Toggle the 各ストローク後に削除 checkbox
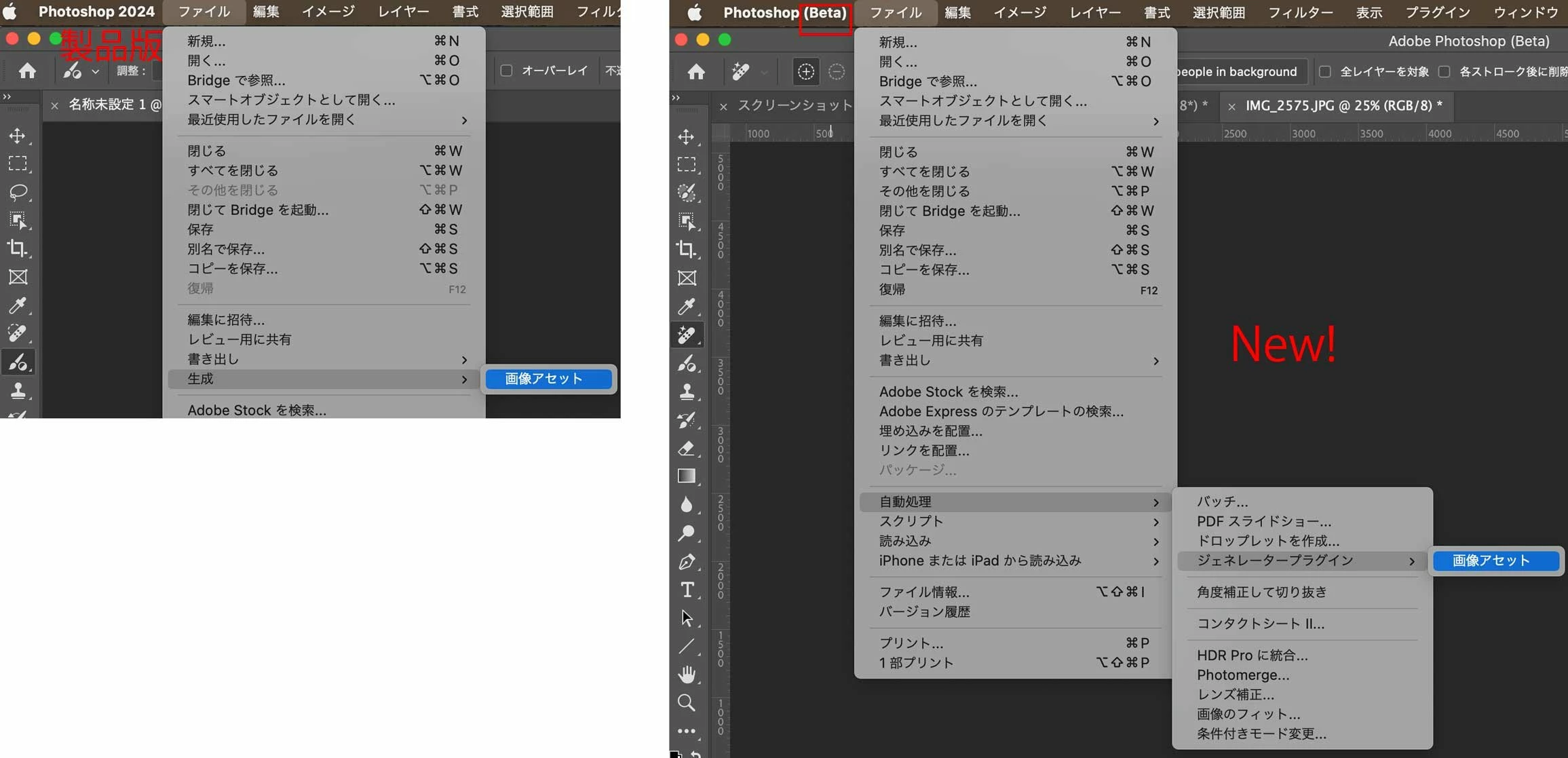 tap(1445, 72)
